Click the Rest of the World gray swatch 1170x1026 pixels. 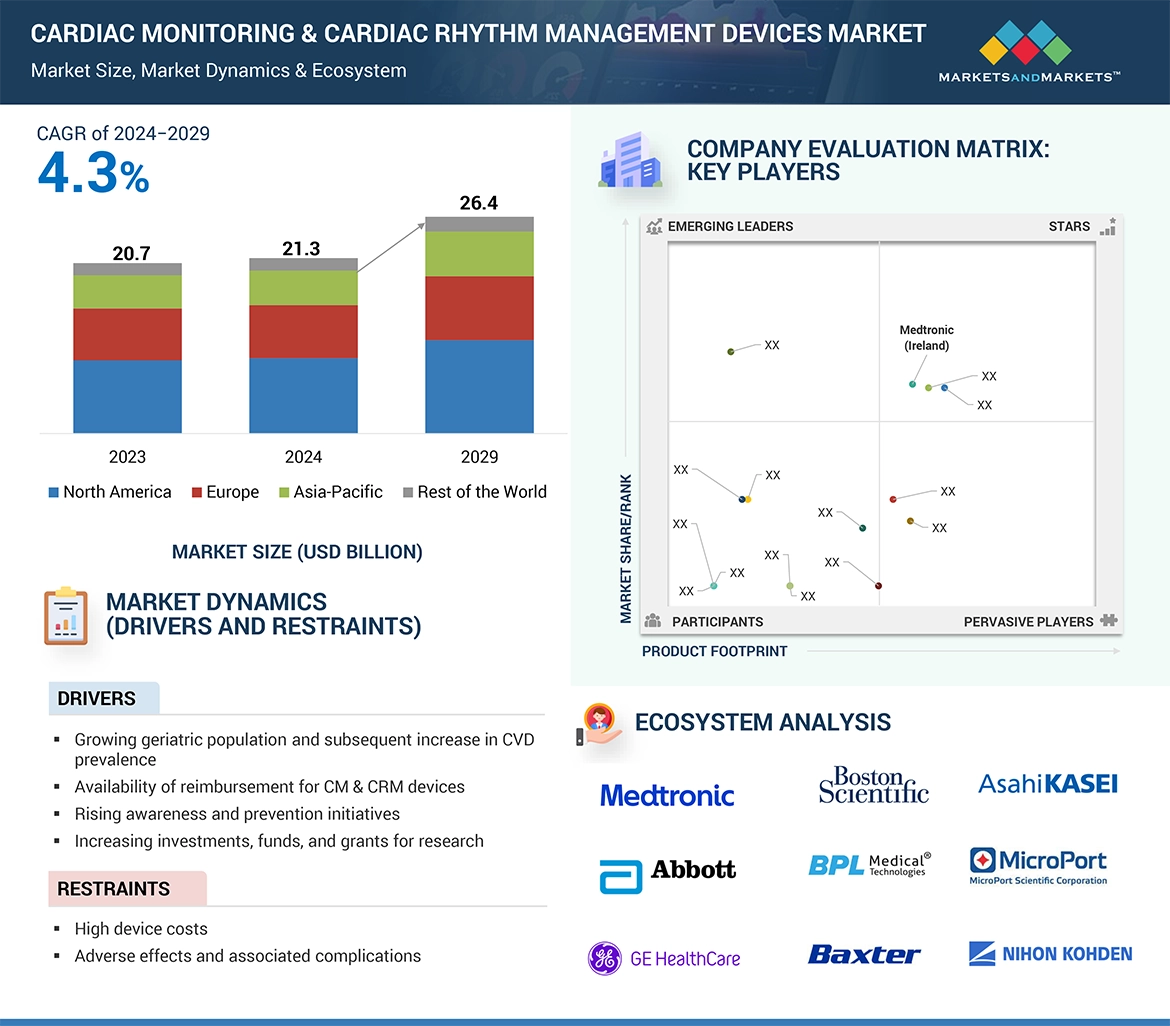click(x=409, y=492)
